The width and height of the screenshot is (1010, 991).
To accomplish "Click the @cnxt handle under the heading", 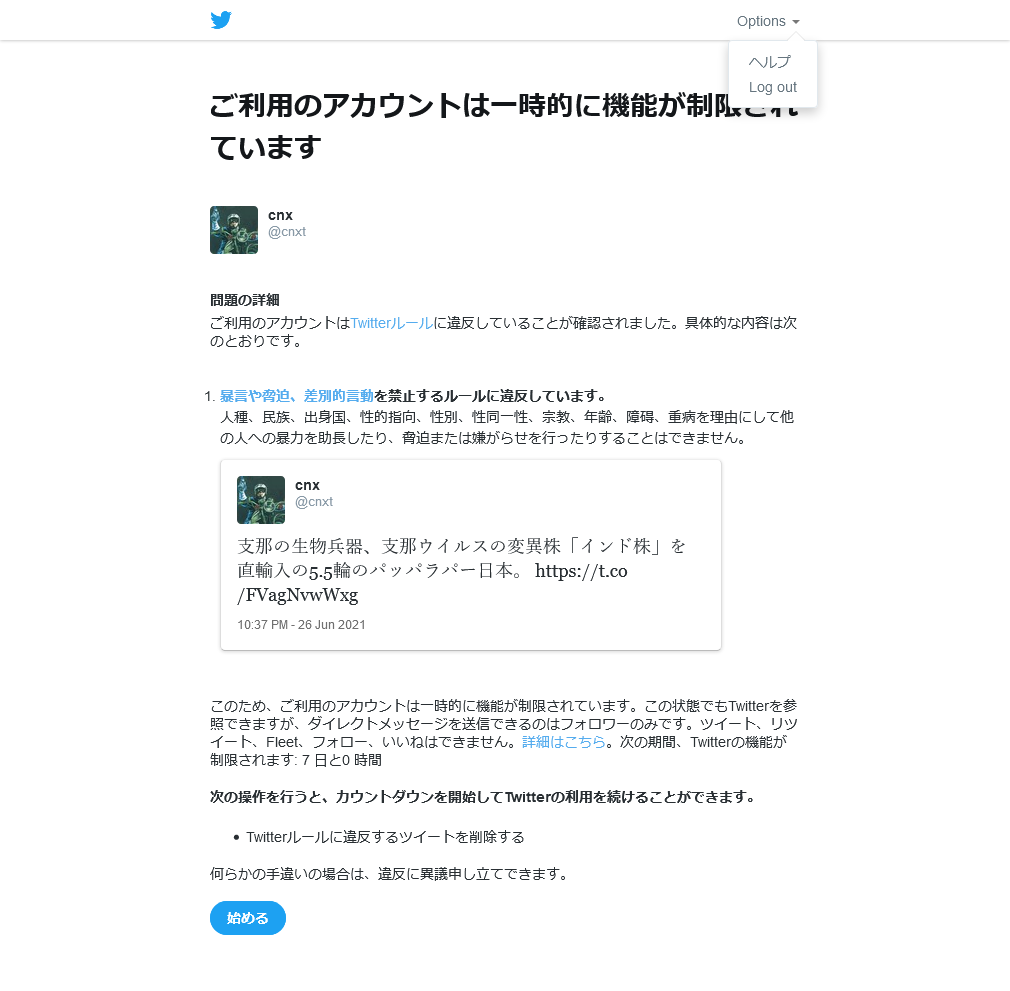I will click(287, 232).
